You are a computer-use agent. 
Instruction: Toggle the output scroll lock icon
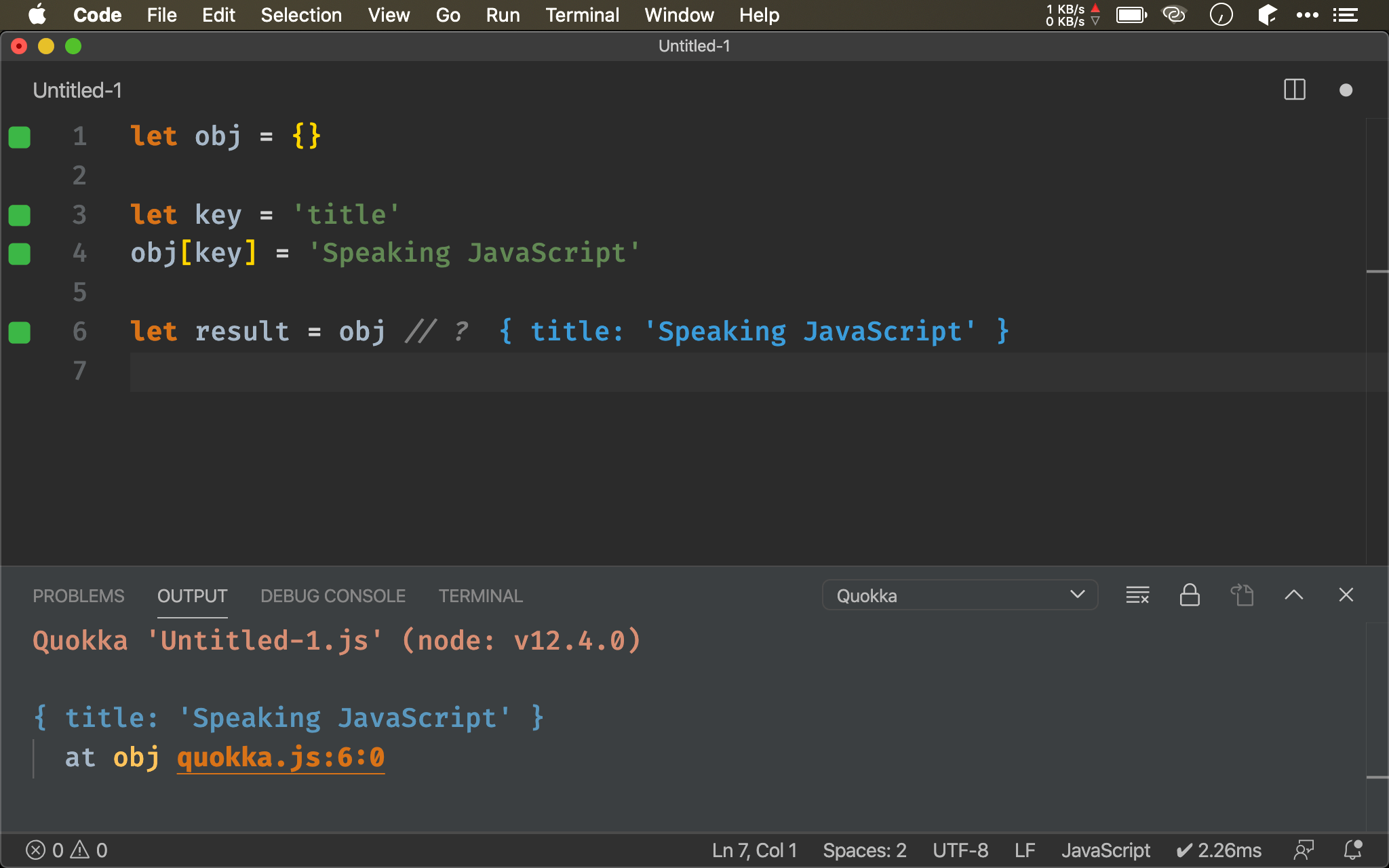[x=1190, y=595]
